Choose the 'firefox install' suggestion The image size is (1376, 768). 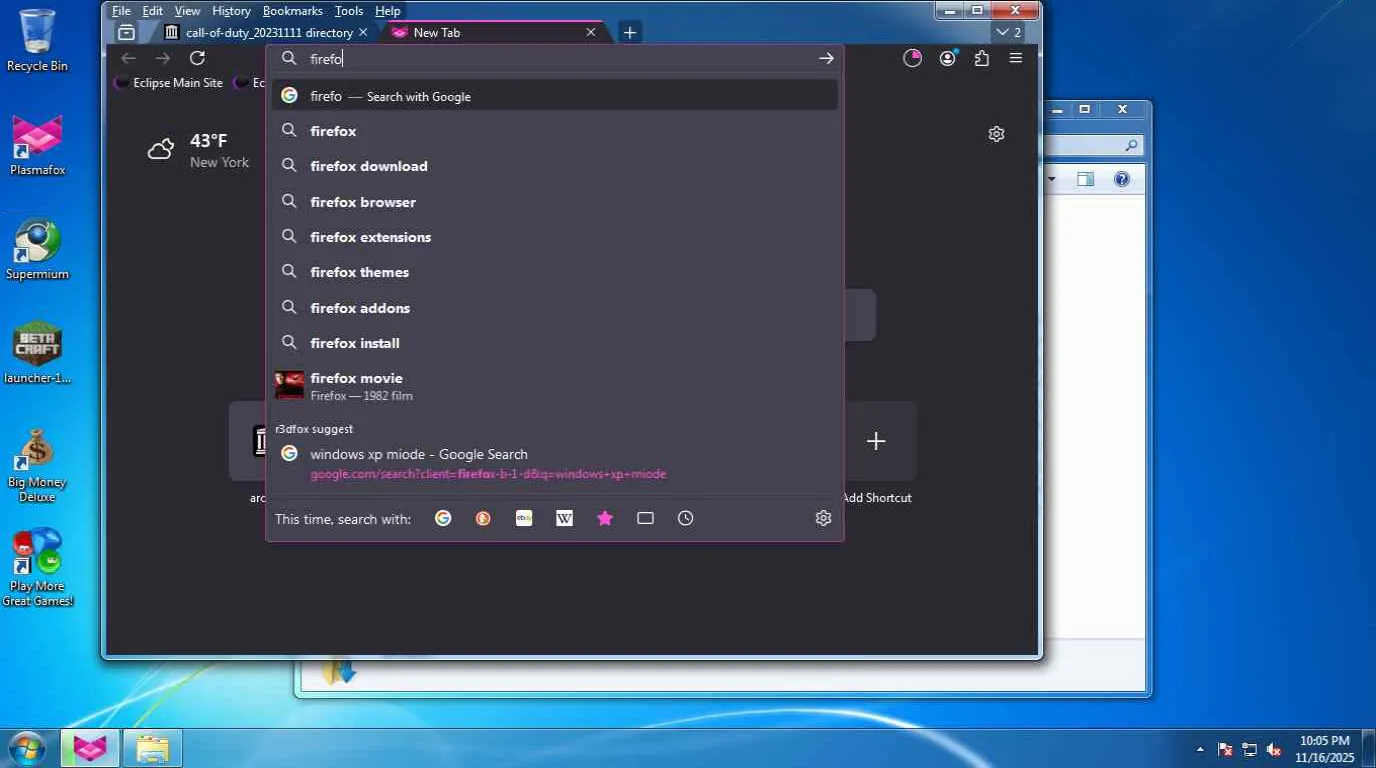coord(555,343)
